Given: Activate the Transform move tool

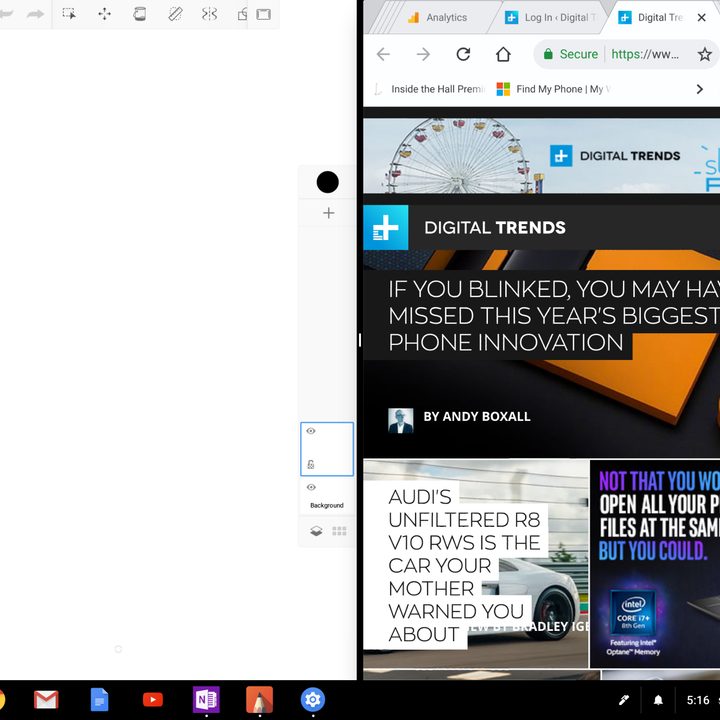Looking at the screenshot, I should (104, 14).
